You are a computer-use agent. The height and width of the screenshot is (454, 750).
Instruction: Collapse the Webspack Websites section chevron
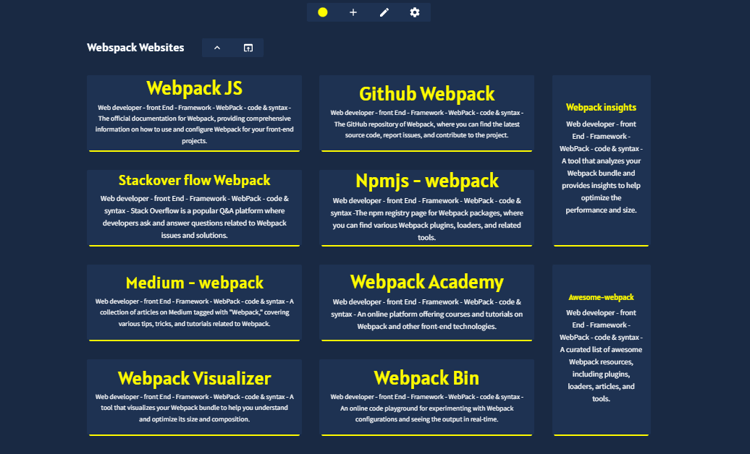pyautogui.click(x=217, y=48)
